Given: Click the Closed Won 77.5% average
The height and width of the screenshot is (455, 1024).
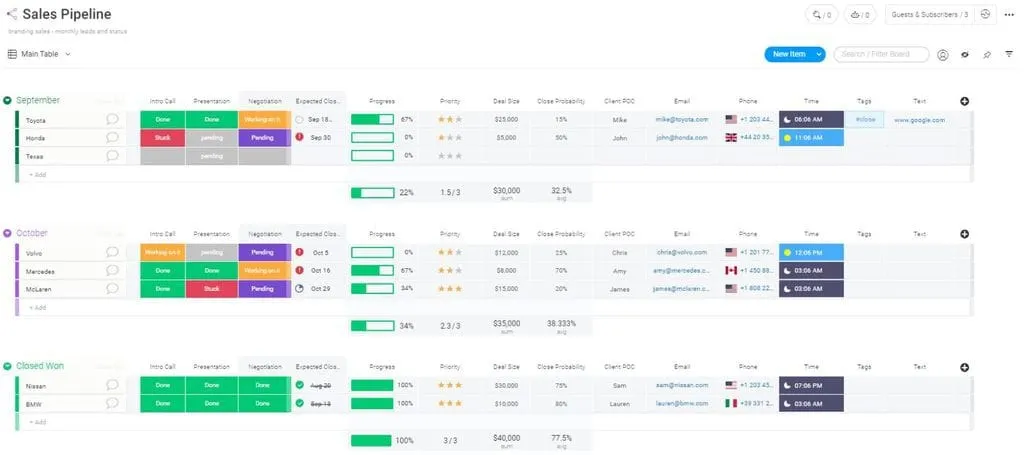Looking at the screenshot, I should tap(561, 438).
